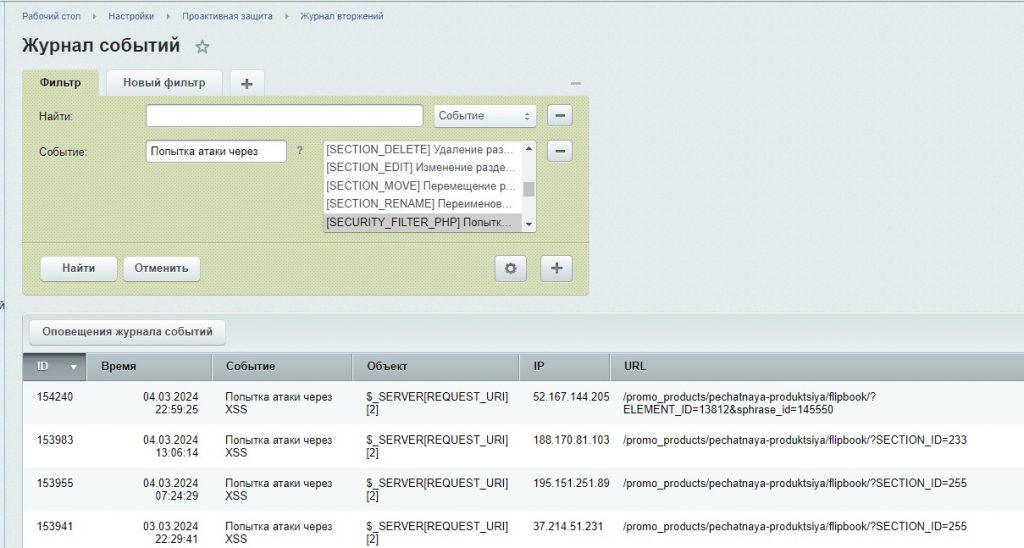Switch to Новый фильтр tab

click(164, 82)
